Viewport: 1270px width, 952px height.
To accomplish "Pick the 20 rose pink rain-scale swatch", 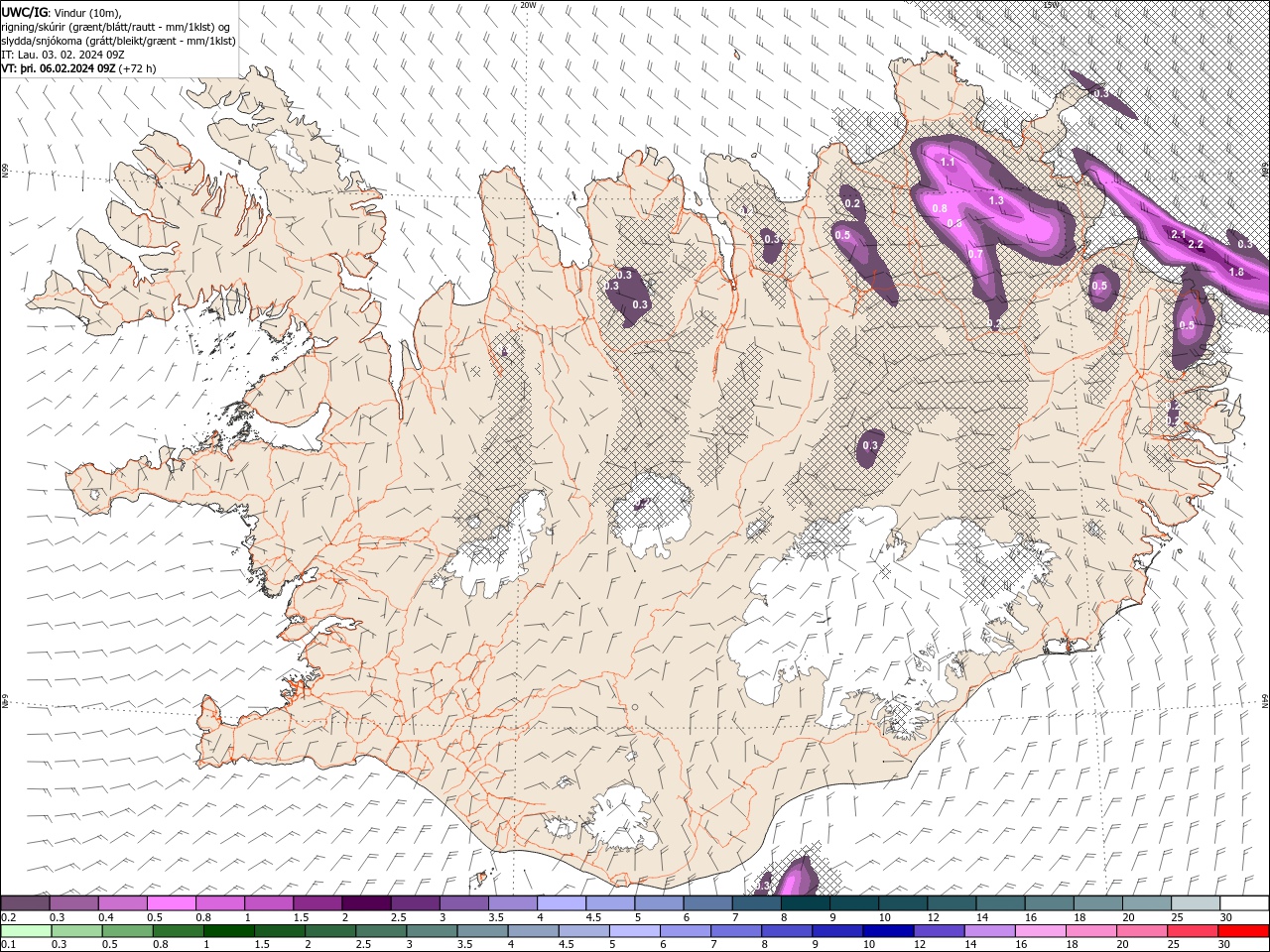I will 1142,931.
